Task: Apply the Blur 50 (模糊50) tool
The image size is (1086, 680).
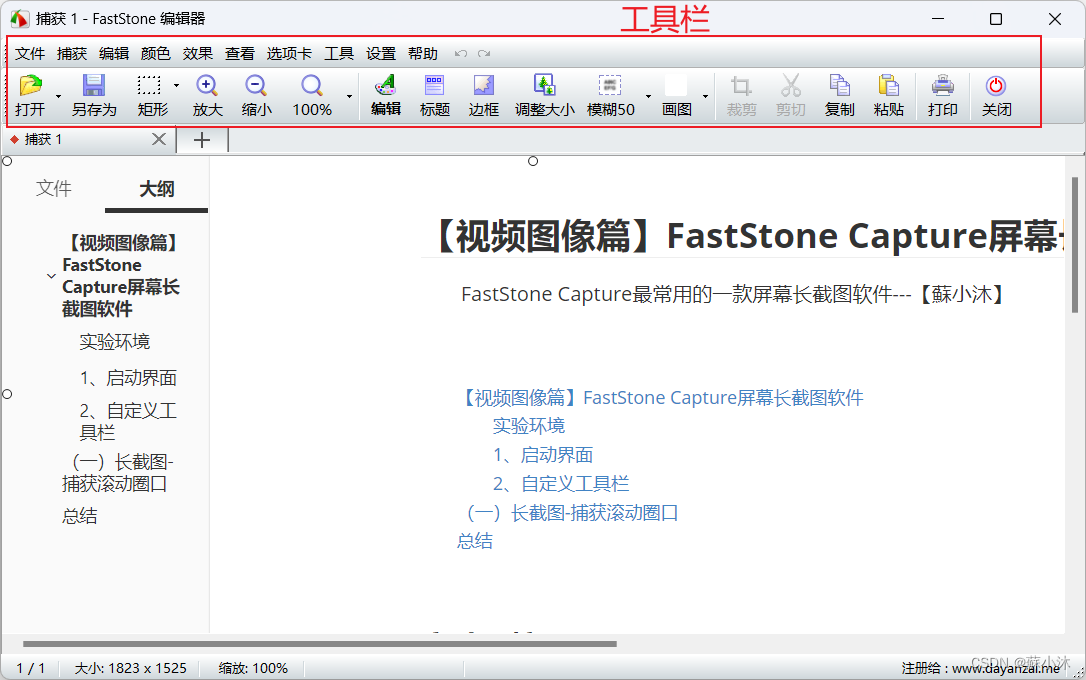Action: pos(610,86)
